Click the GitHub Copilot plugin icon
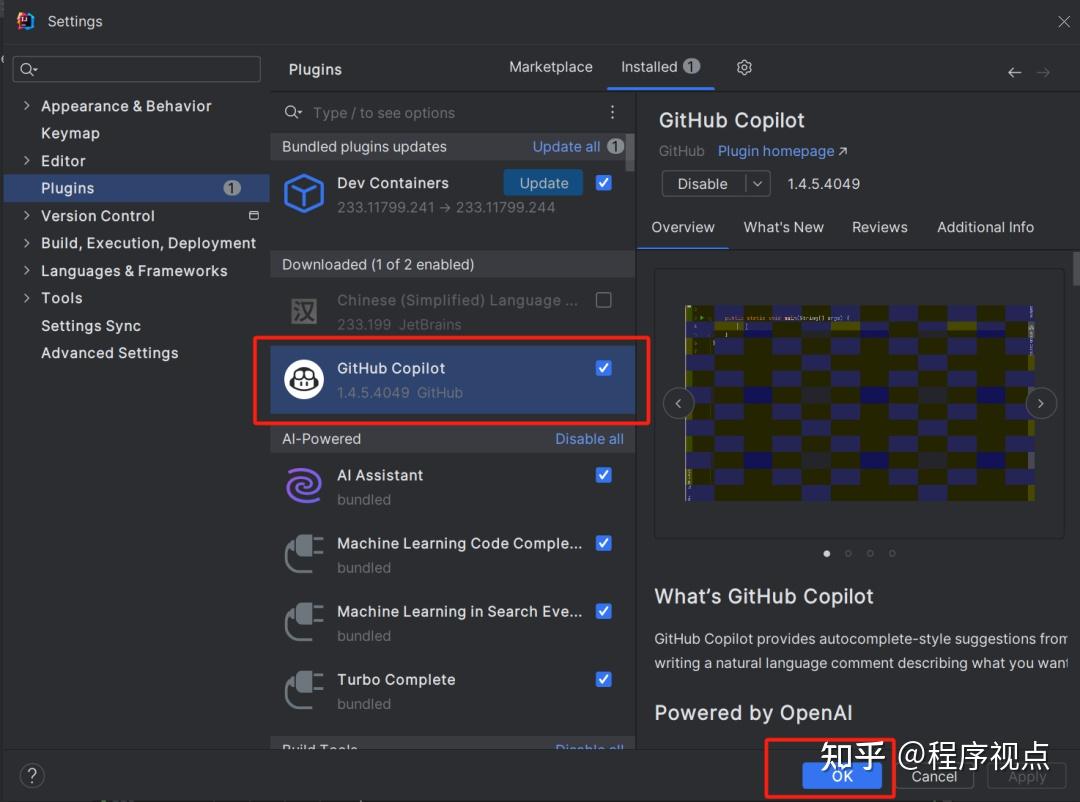1080x802 pixels. 304,379
